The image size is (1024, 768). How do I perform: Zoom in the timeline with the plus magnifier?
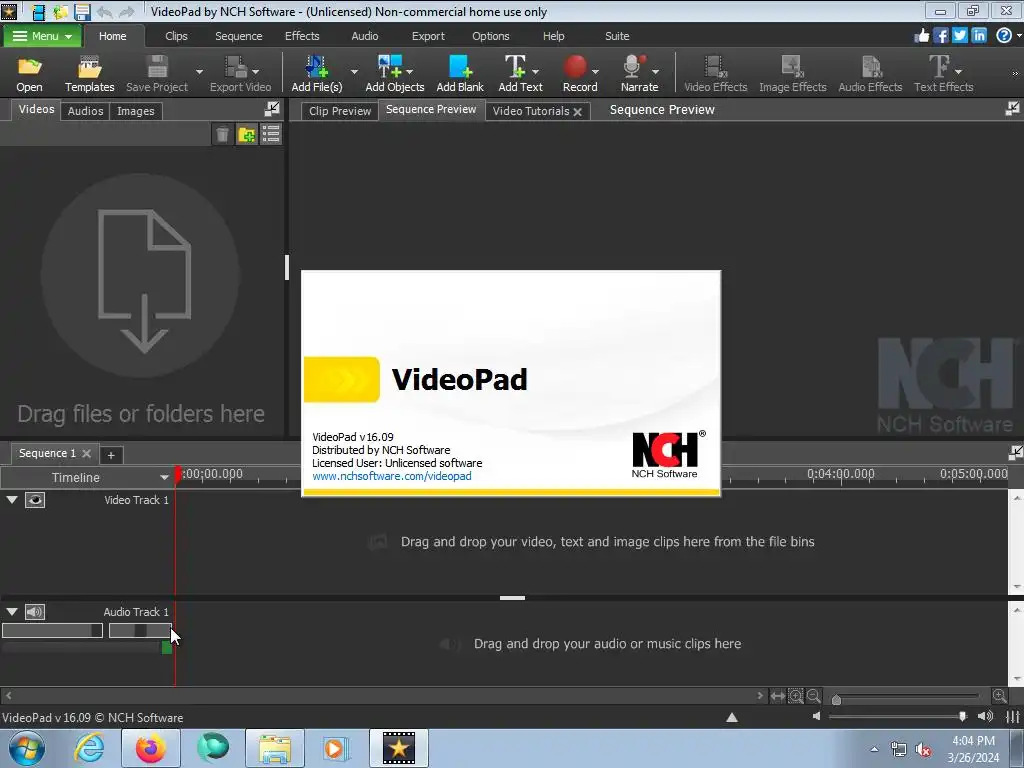tap(999, 696)
